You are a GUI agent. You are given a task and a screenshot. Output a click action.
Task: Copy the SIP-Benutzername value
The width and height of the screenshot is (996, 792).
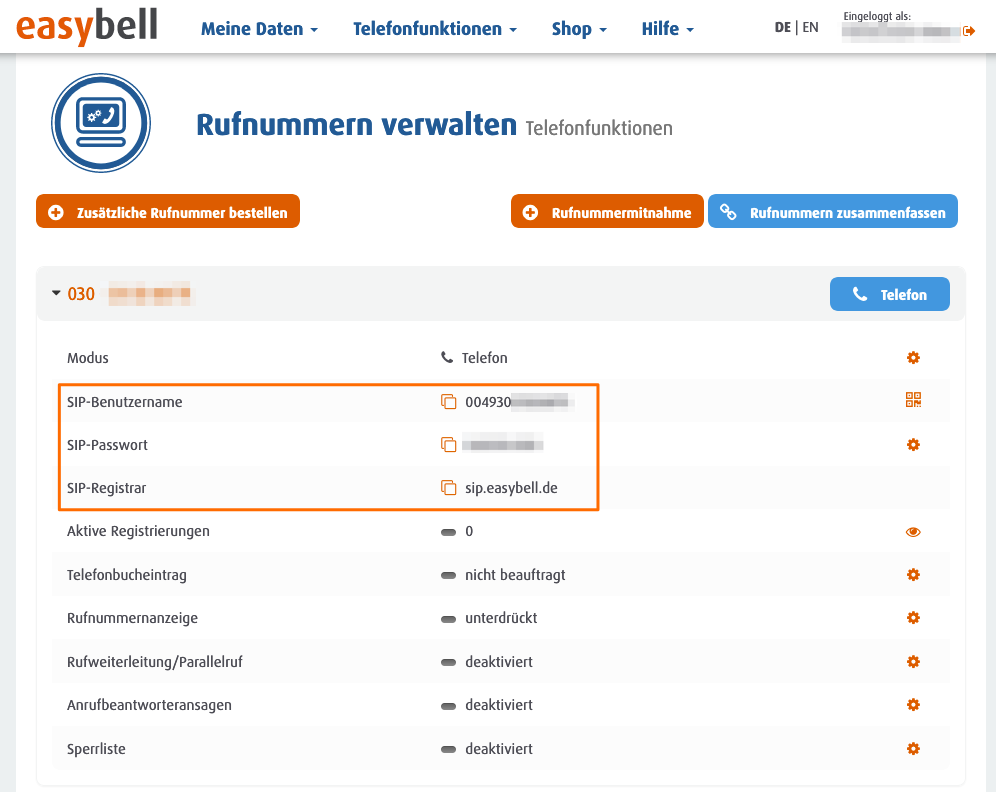point(449,402)
